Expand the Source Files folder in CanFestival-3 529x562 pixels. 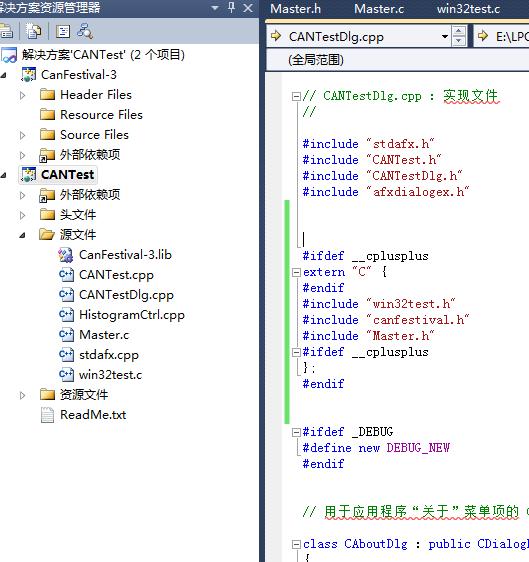(23, 135)
